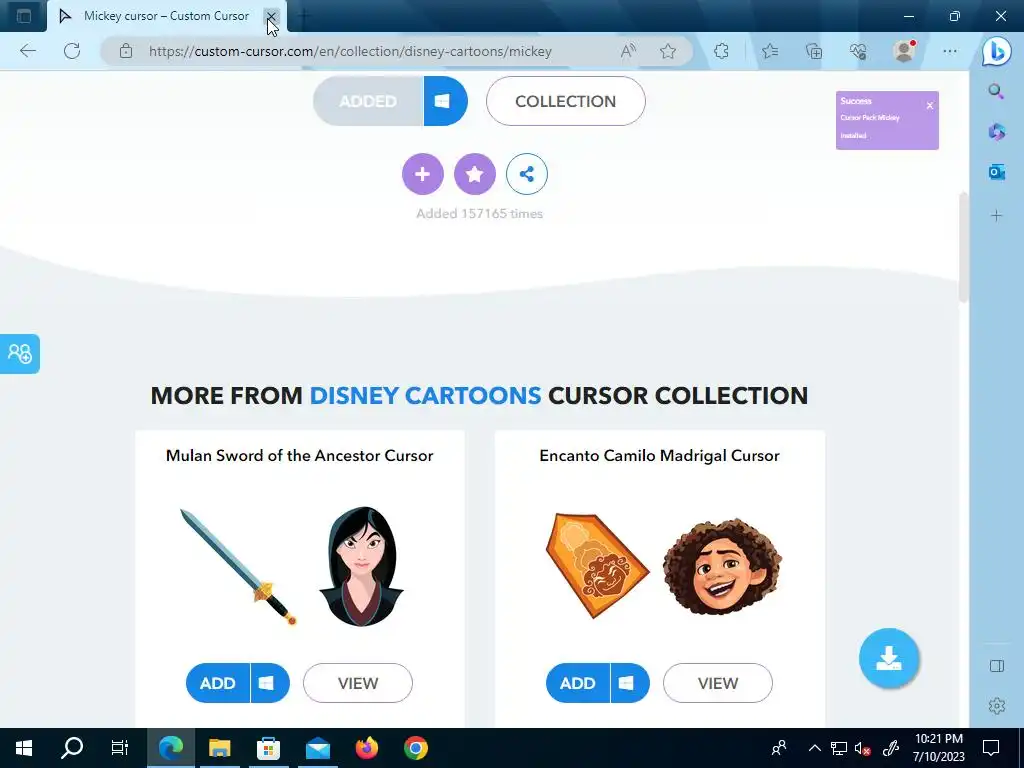The height and width of the screenshot is (768, 1024).
Task: Click the Camilo face image
Action: [722, 566]
